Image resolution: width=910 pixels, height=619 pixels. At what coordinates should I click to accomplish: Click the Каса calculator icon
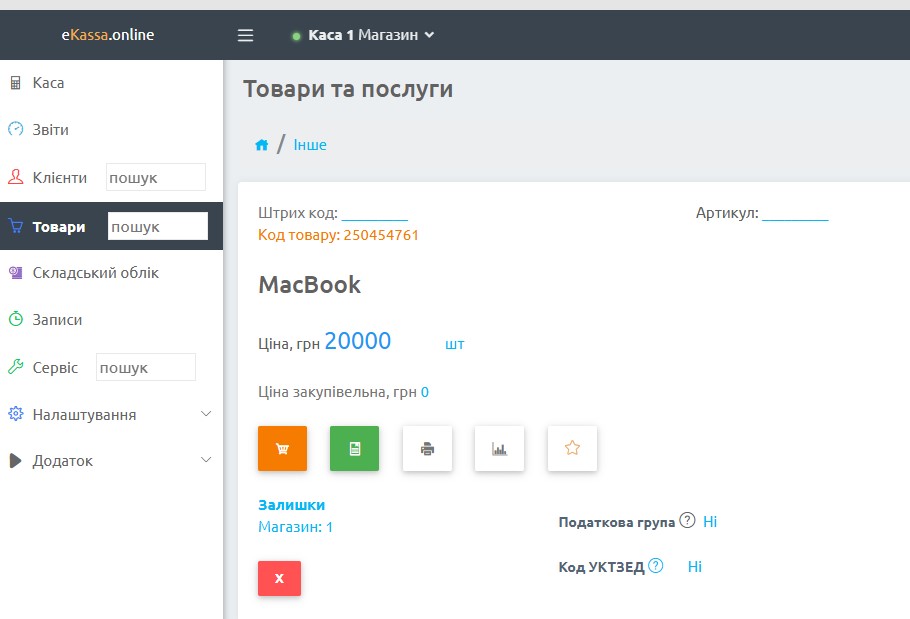click(x=16, y=83)
